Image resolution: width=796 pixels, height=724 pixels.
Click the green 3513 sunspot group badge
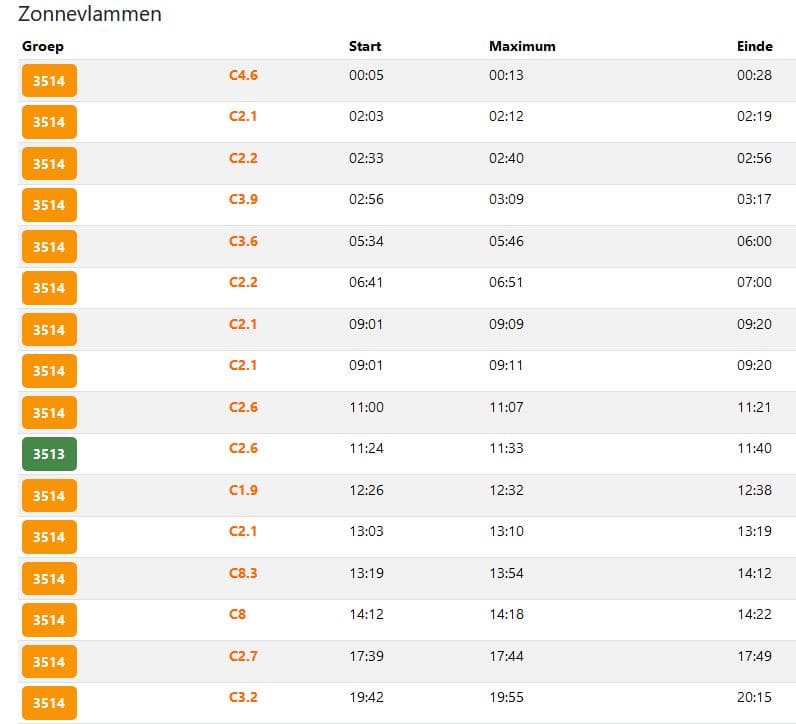49,454
